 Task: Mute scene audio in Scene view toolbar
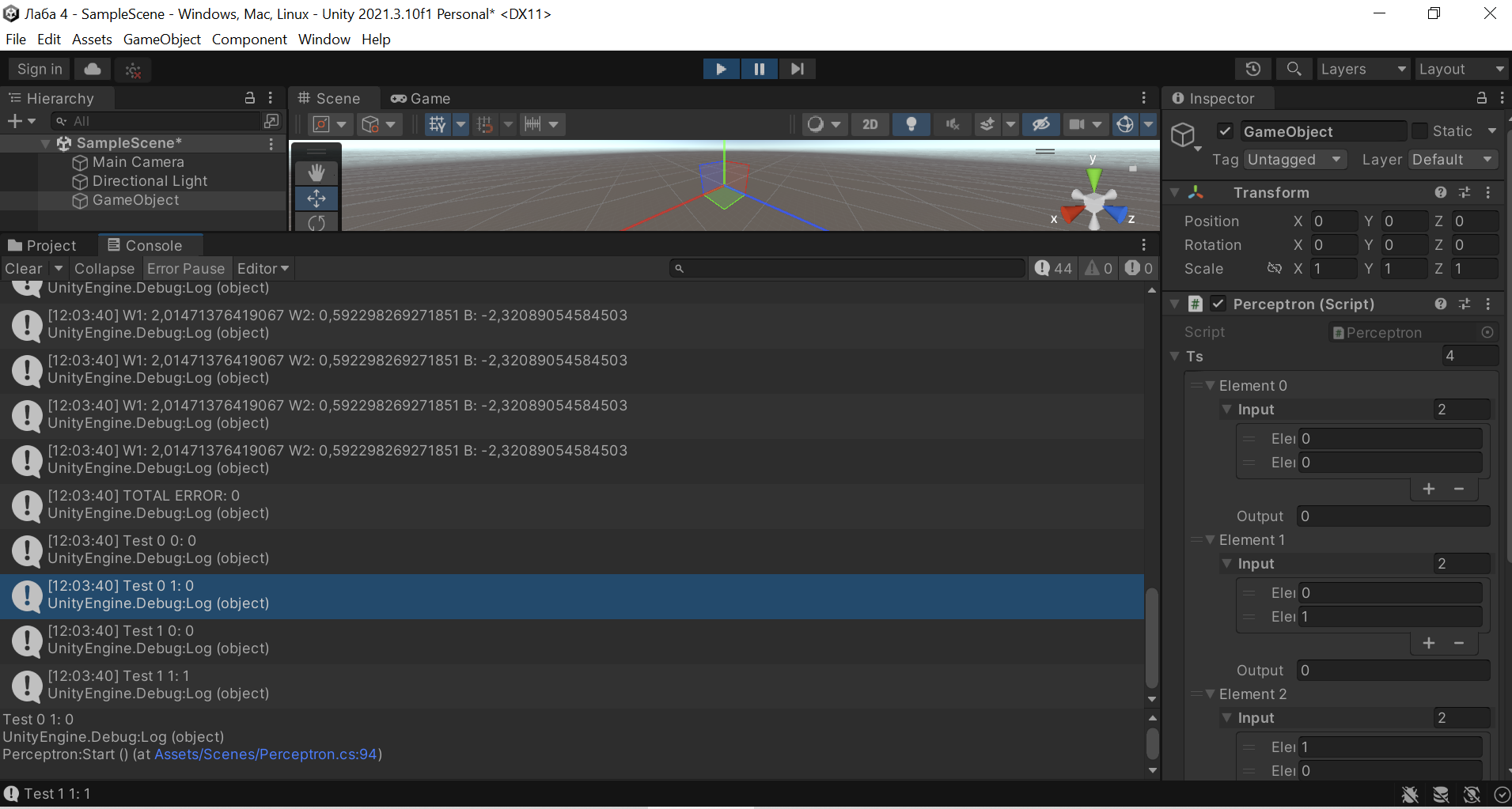pyautogui.click(x=952, y=124)
